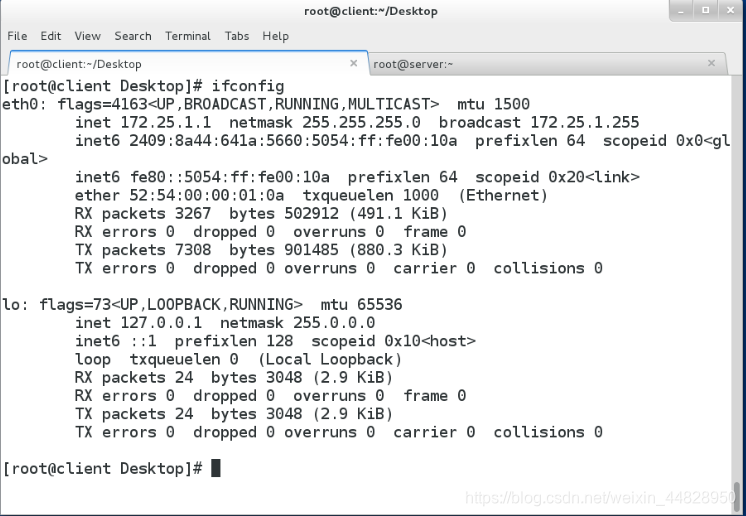Open the Tabs menu
The image size is (746, 516).
point(237,36)
